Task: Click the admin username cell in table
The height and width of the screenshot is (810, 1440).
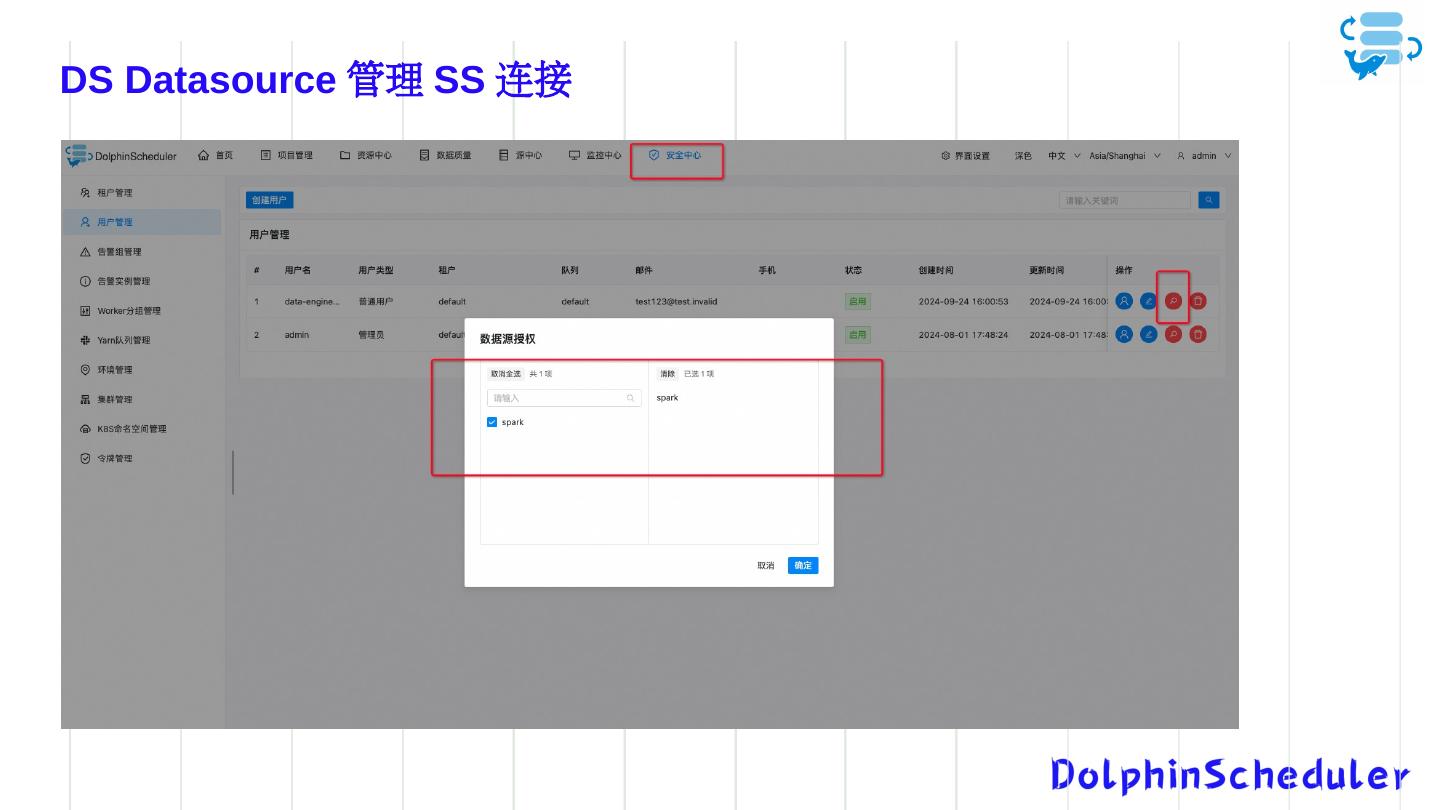Action: (297, 335)
